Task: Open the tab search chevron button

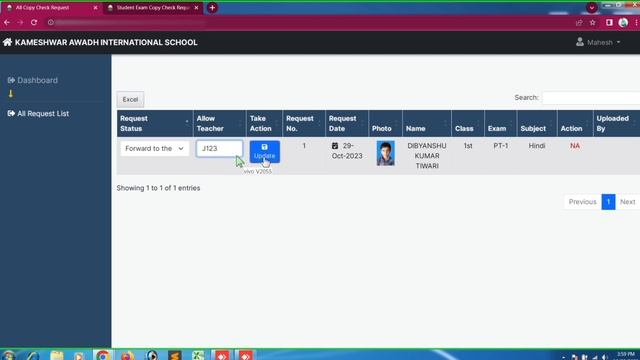Action: [591, 8]
